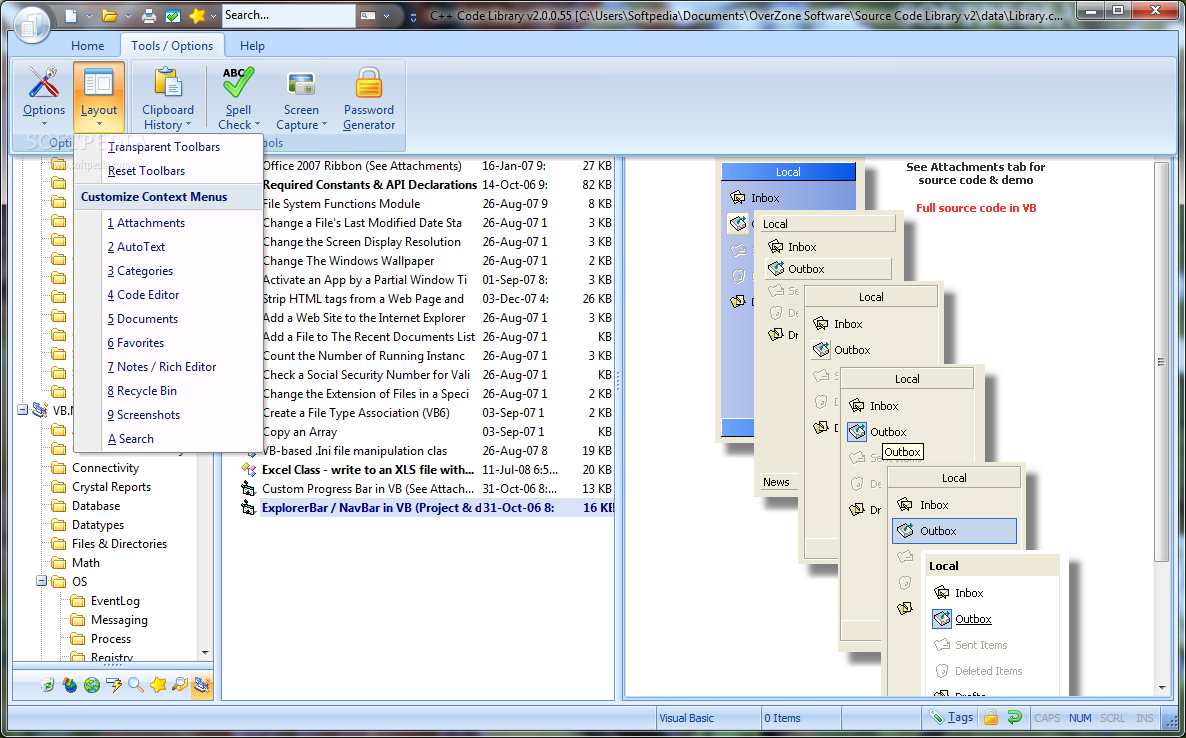Open Clipboard History from the ribbon
The image size is (1186, 738).
(168, 98)
